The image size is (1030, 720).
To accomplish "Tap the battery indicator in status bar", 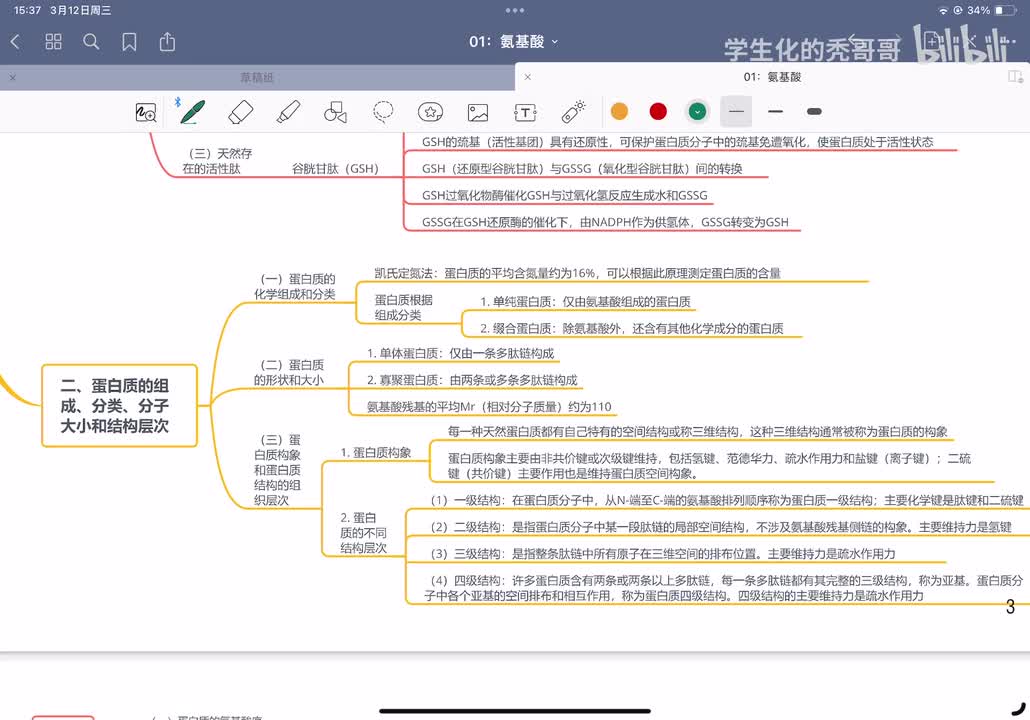I will click(1006, 11).
